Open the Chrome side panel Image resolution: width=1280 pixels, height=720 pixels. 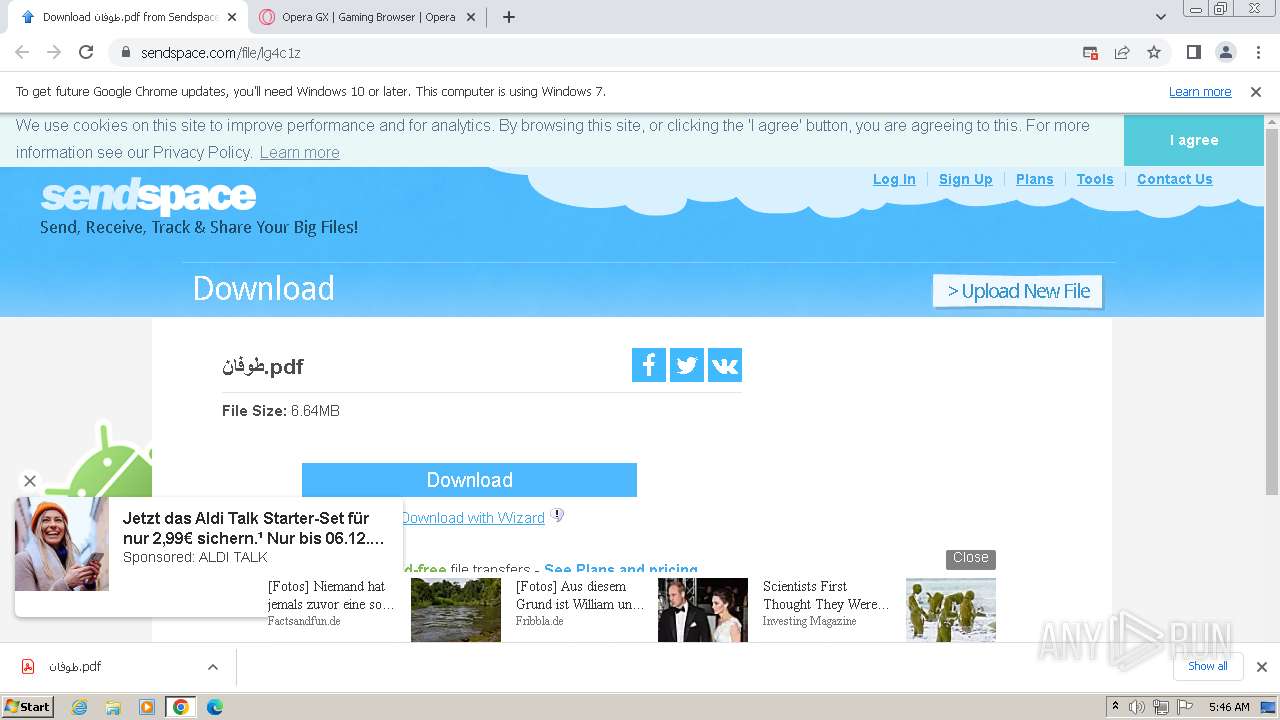pyautogui.click(x=1193, y=52)
